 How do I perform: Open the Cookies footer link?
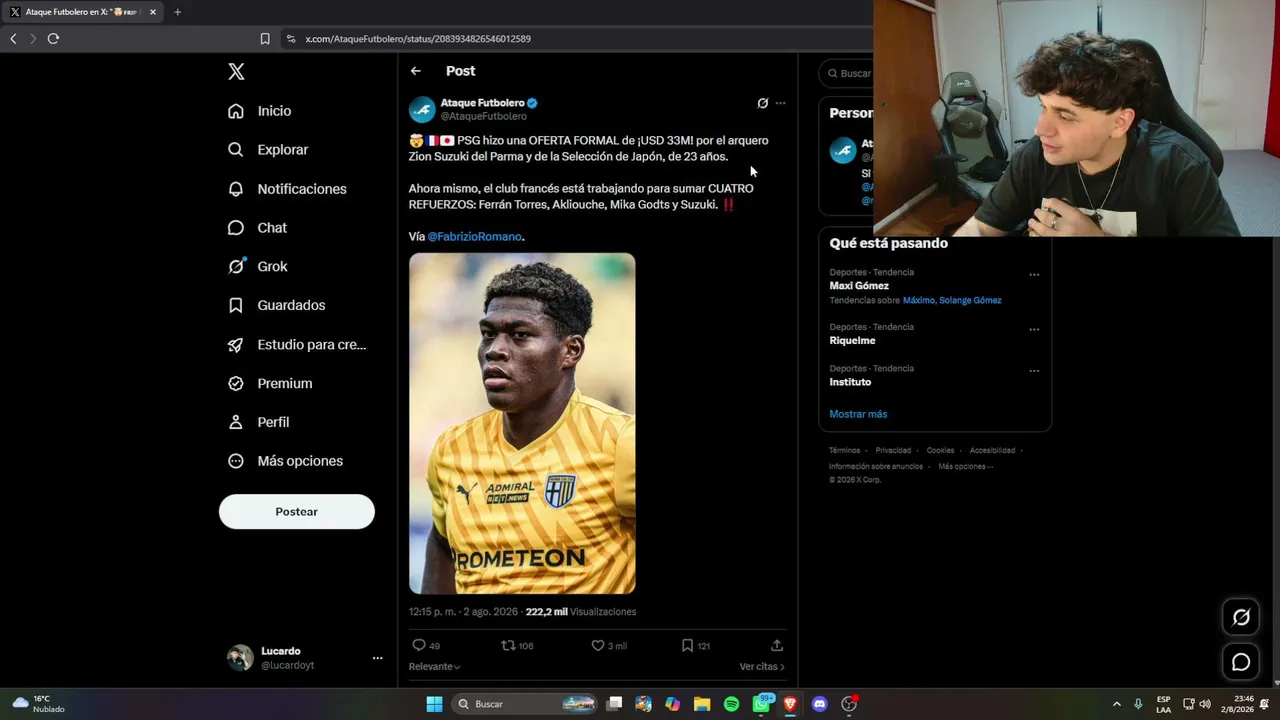pyautogui.click(x=940, y=451)
